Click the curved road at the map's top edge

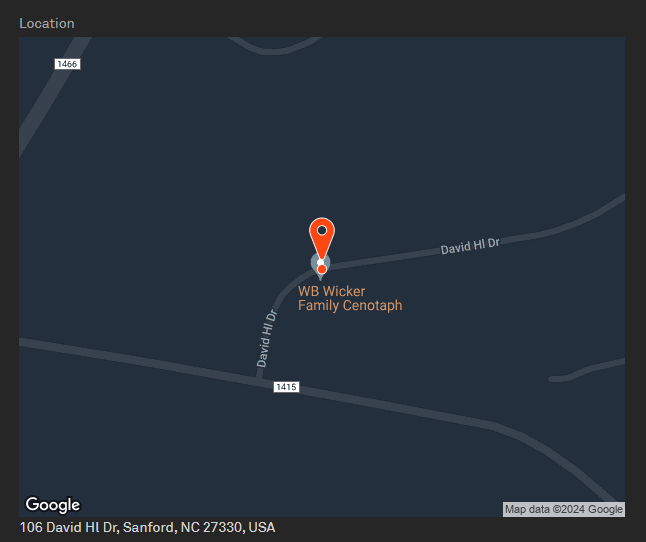274,47
